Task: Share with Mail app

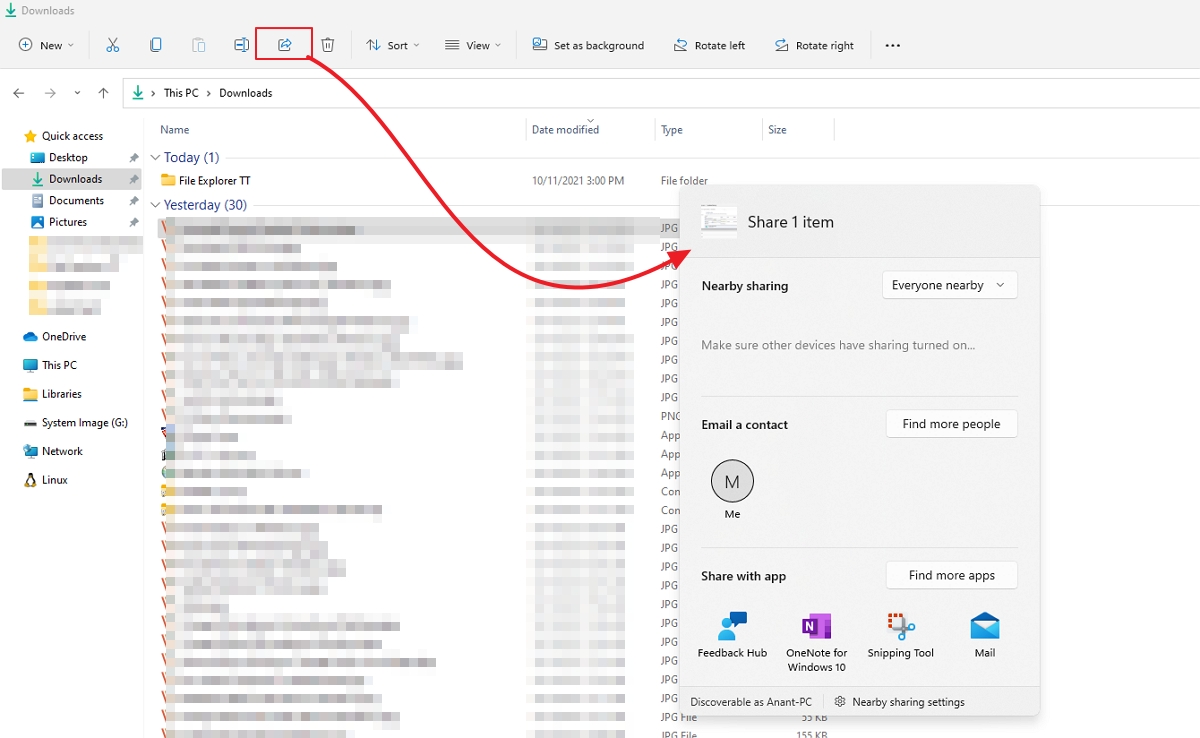Action: (x=985, y=635)
